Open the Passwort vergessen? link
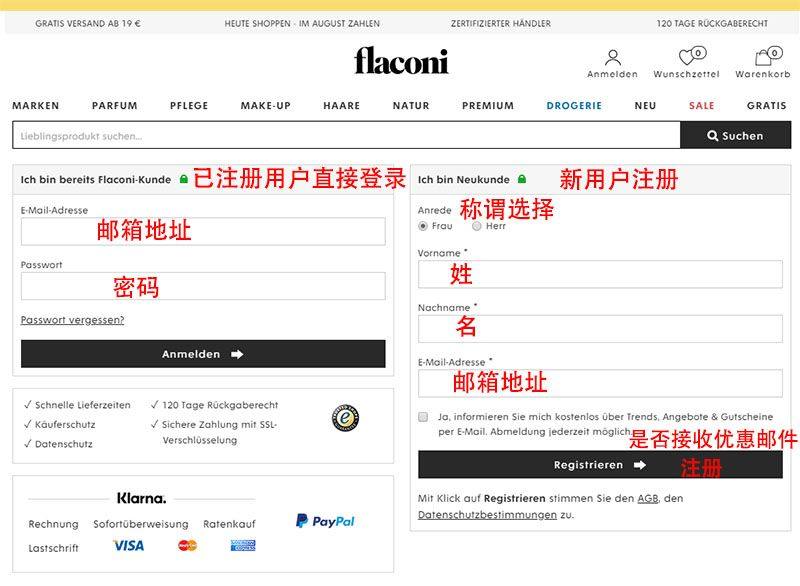800x586 pixels. point(72,320)
